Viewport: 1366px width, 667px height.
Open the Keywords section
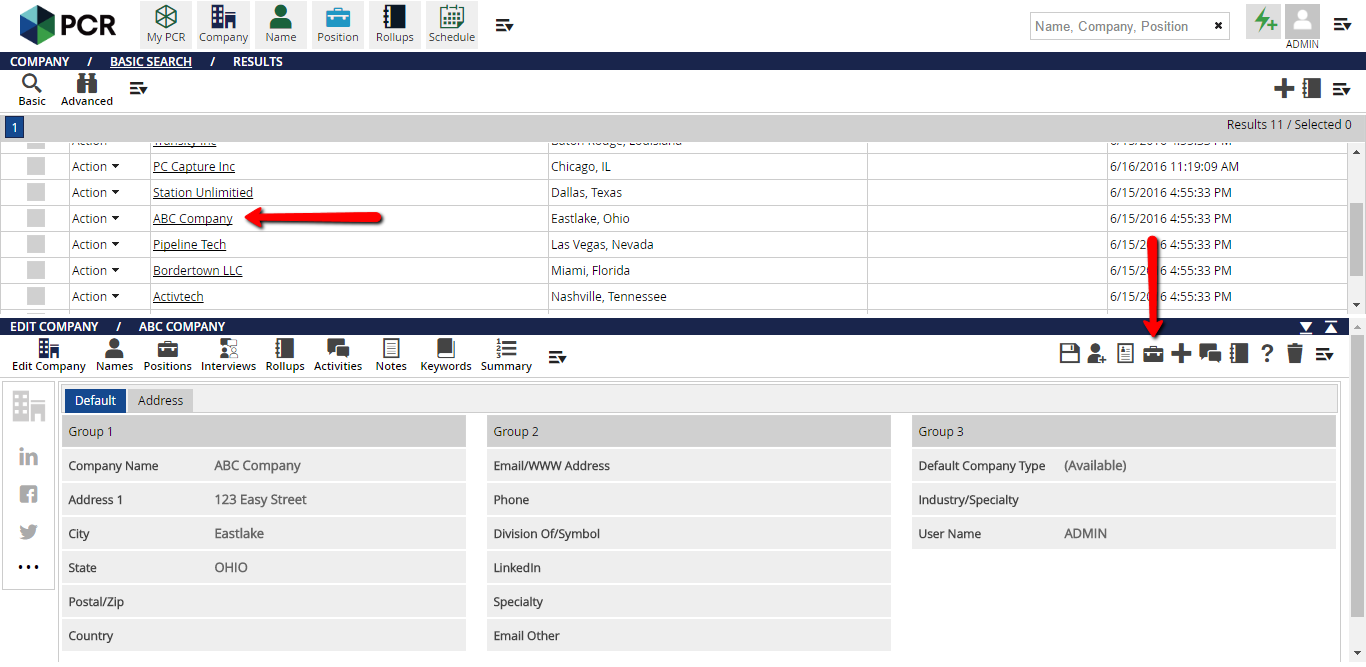click(446, 354)
